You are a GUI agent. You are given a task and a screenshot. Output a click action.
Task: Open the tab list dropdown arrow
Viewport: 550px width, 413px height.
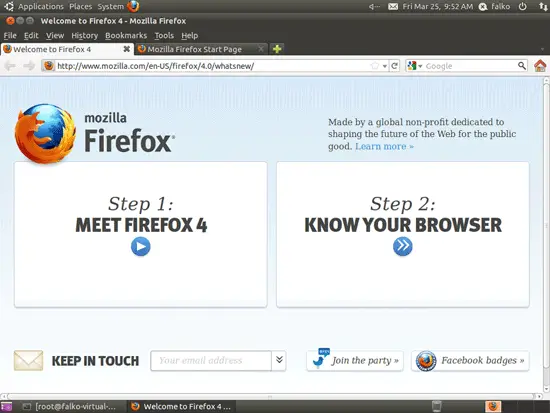coord(543,49)
